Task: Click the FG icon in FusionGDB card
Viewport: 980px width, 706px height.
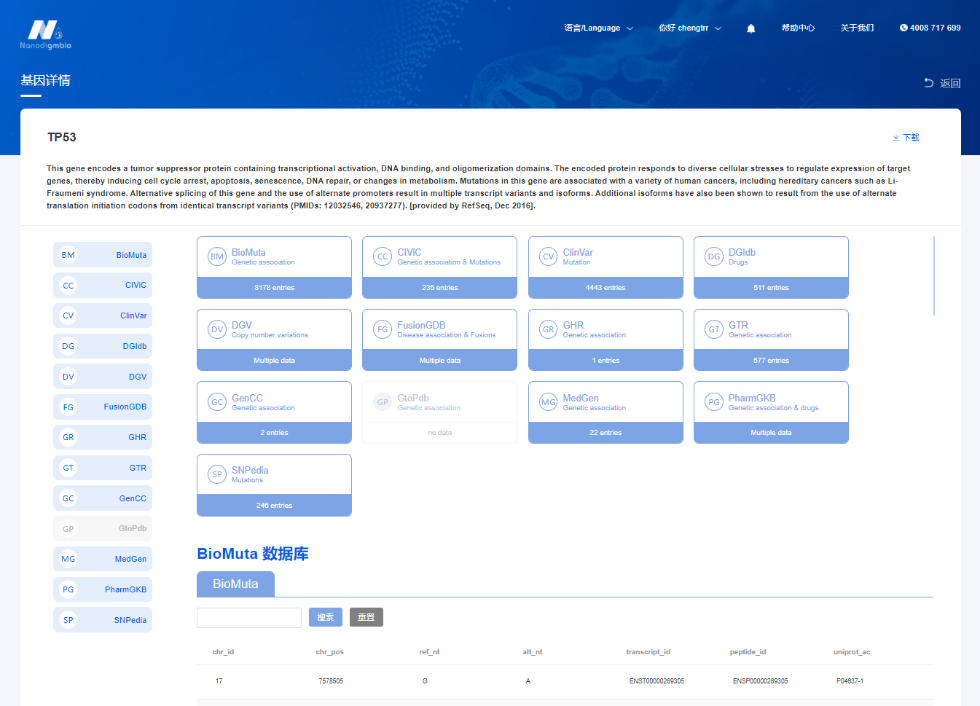Action: click(381, 330)
